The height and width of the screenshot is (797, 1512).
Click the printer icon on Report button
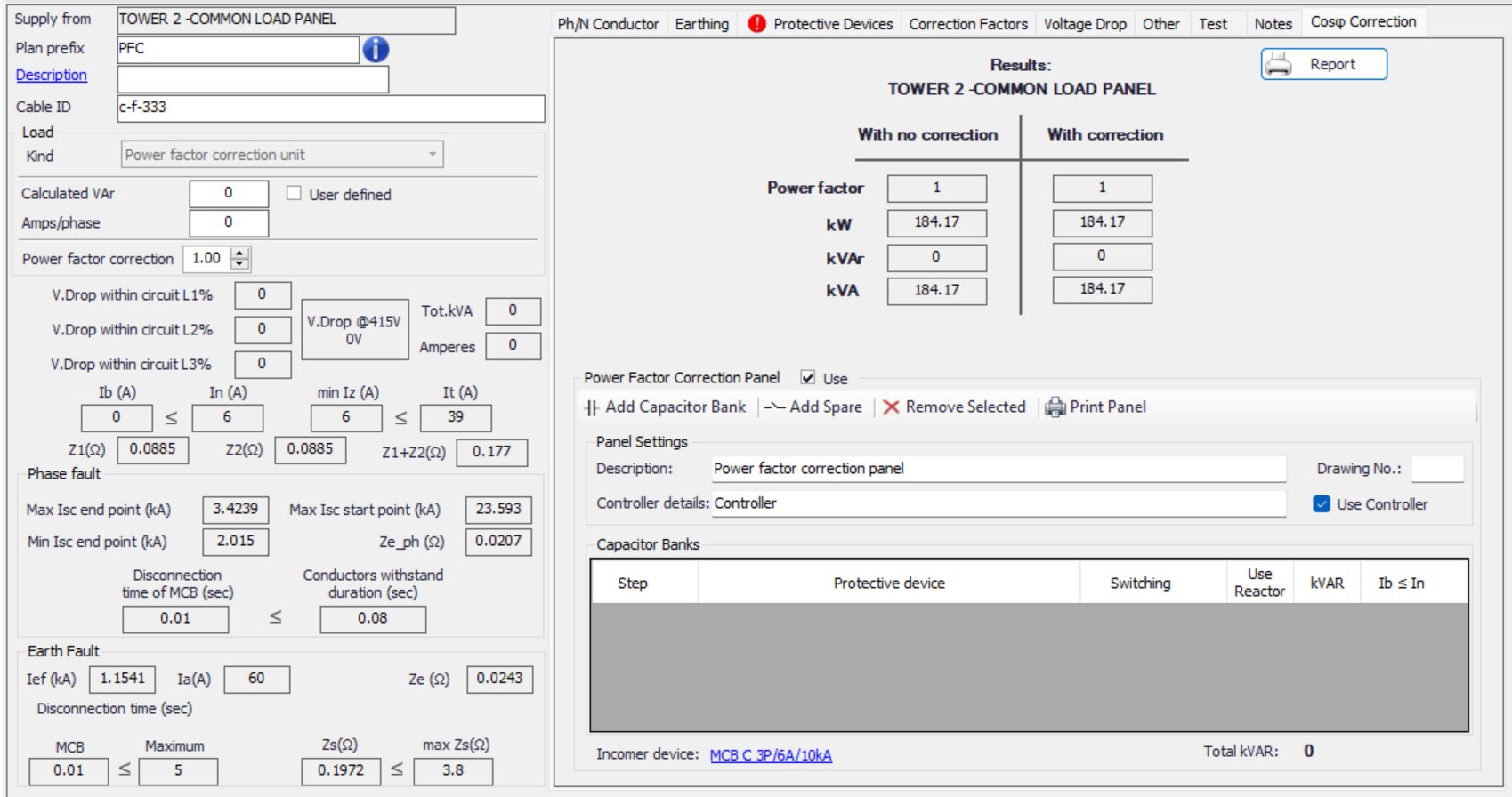pyautogui.click(x=1279, y=64)
